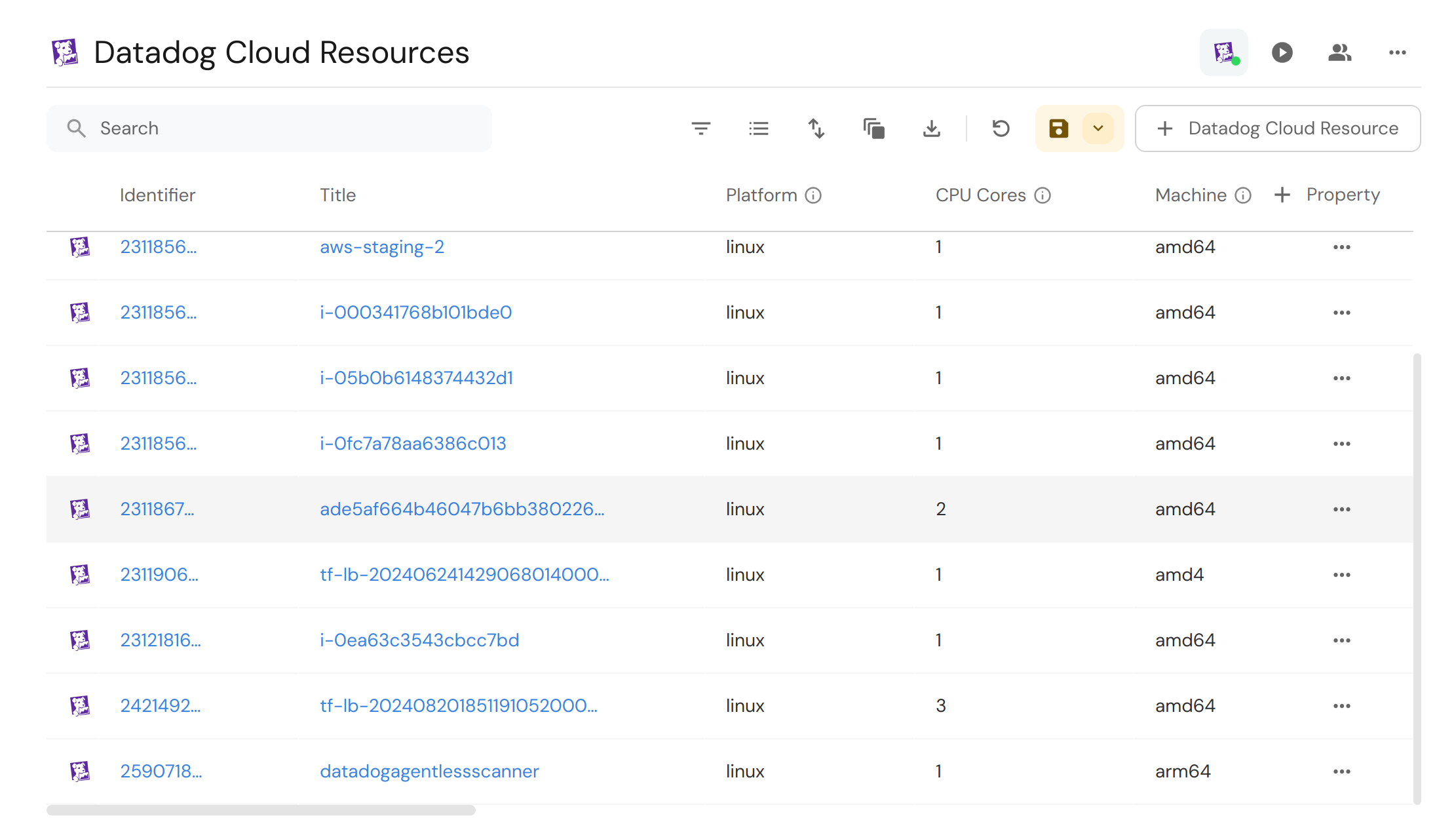Click the Datadog integration status icon
The height and width of the screenshot is (822, 1456).
pyautogui.click(x=1223, y=52)
